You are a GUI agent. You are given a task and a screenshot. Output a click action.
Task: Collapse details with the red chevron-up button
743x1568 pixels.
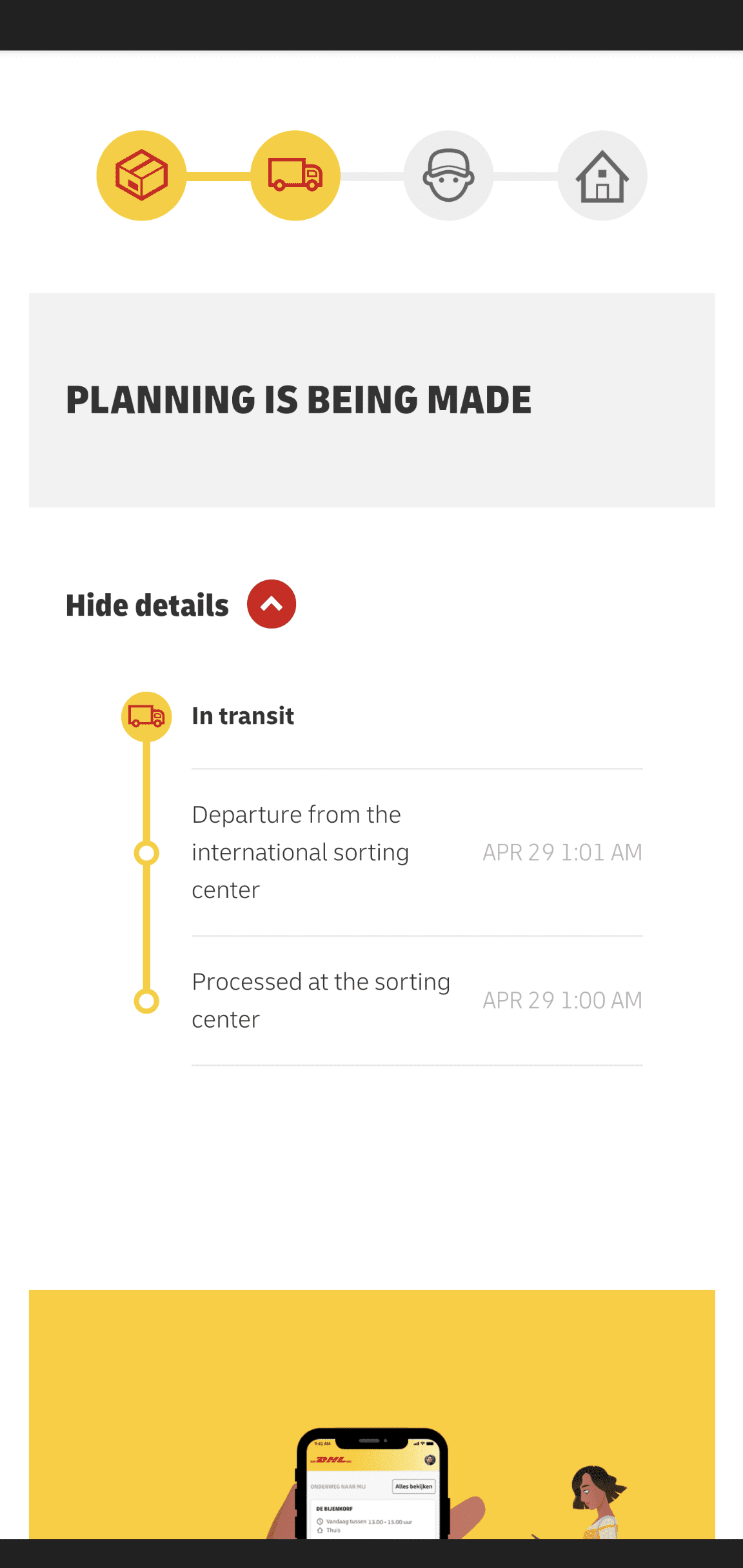tap(272, 604)
